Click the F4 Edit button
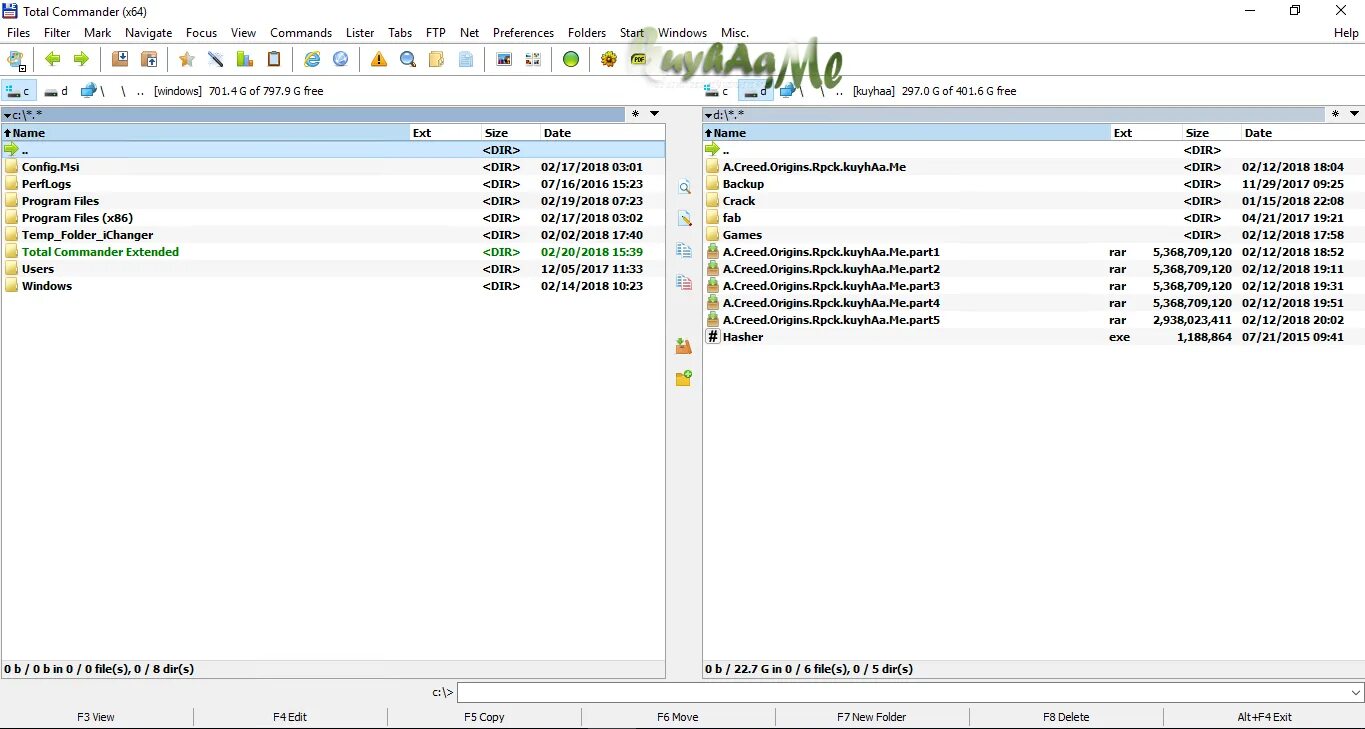Viewport: 1365px width, 729px height. (x=290, y=717)
